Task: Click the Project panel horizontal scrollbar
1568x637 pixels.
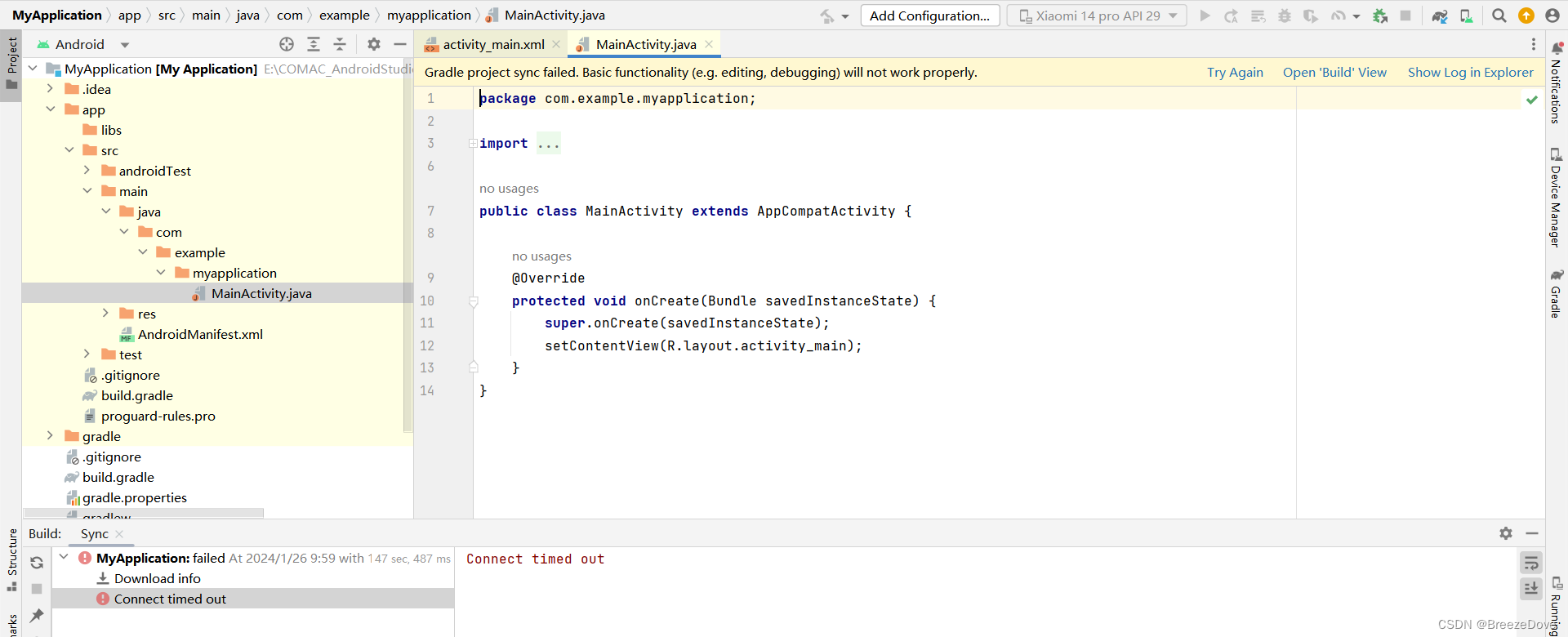Action: [x=144, y=513]
